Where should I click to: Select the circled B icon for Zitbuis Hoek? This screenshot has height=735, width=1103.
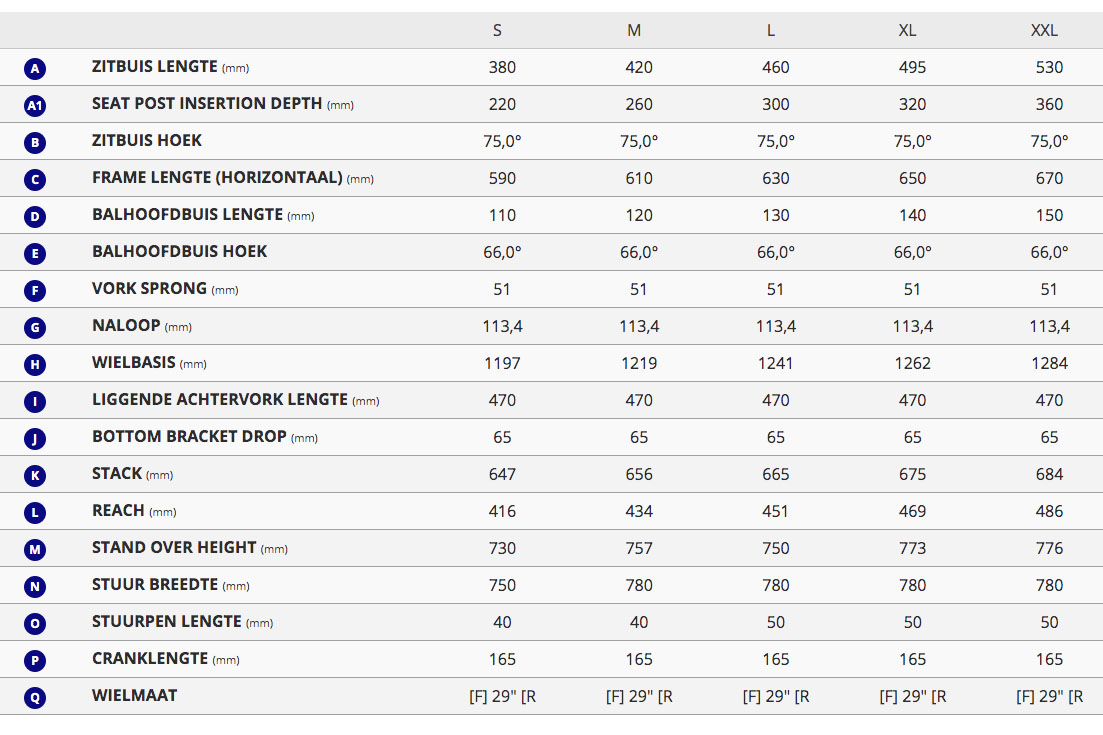(35, 142)
